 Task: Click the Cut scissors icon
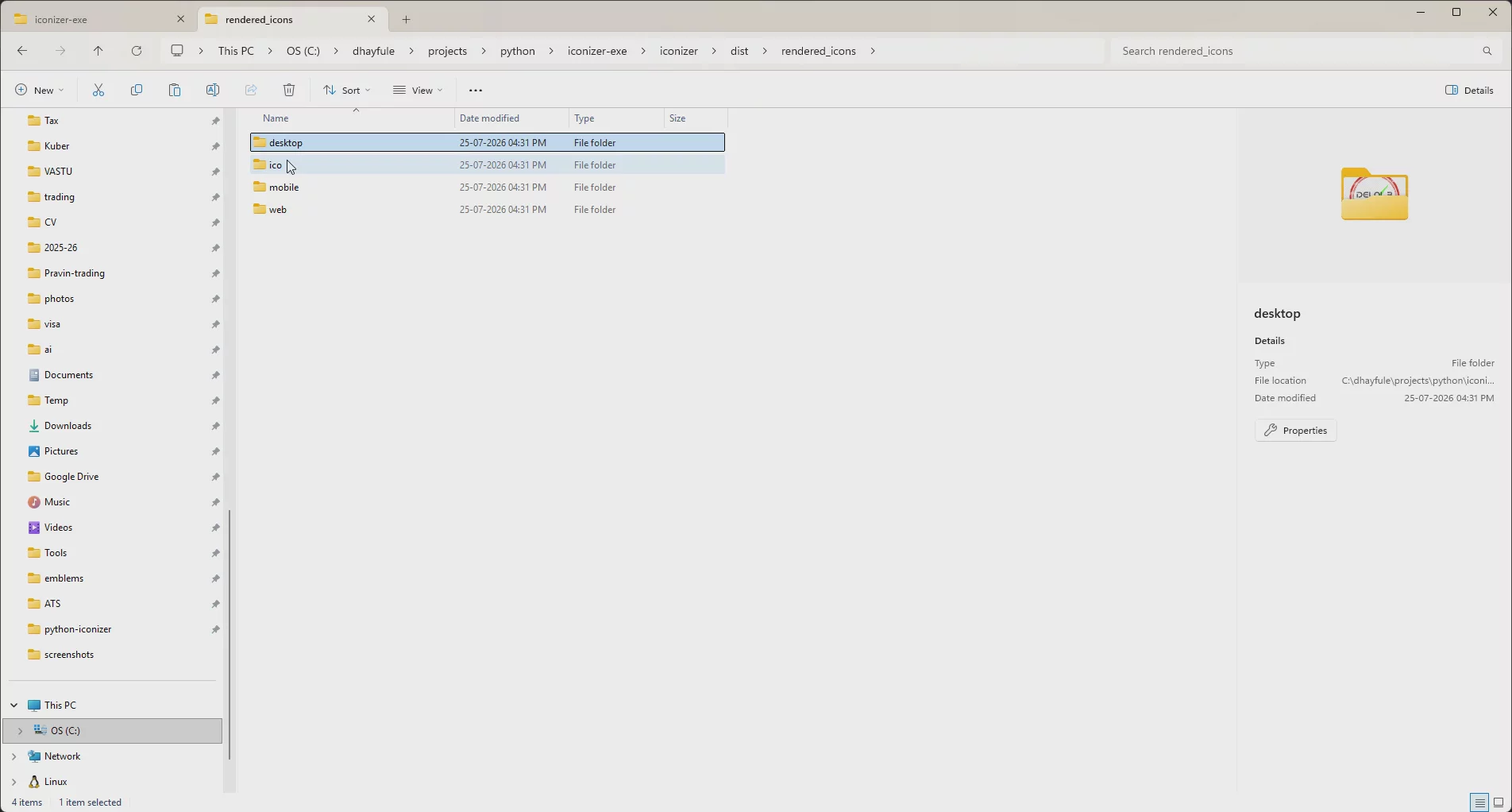(98, 91)
